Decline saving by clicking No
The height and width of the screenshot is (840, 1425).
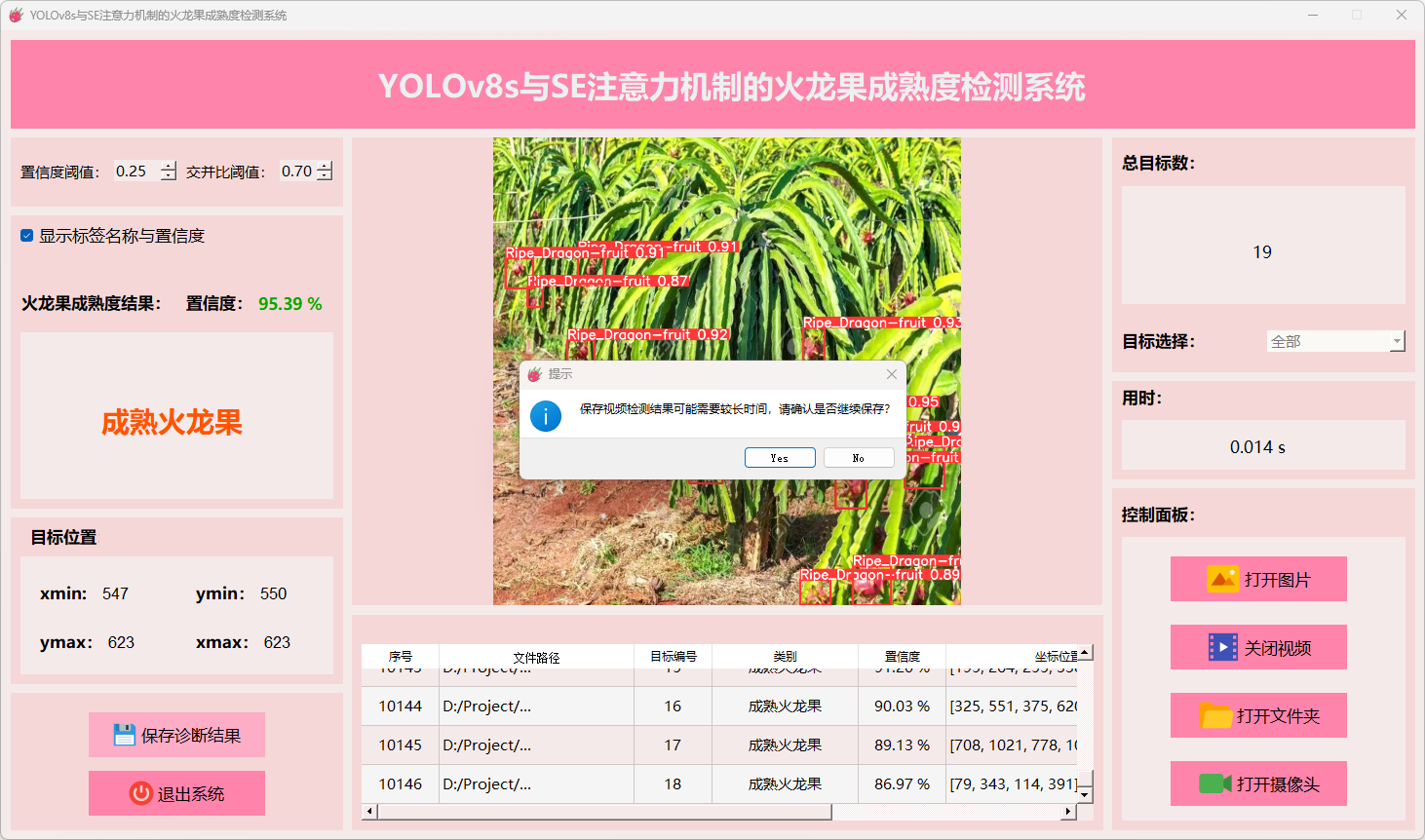[859, 458]
